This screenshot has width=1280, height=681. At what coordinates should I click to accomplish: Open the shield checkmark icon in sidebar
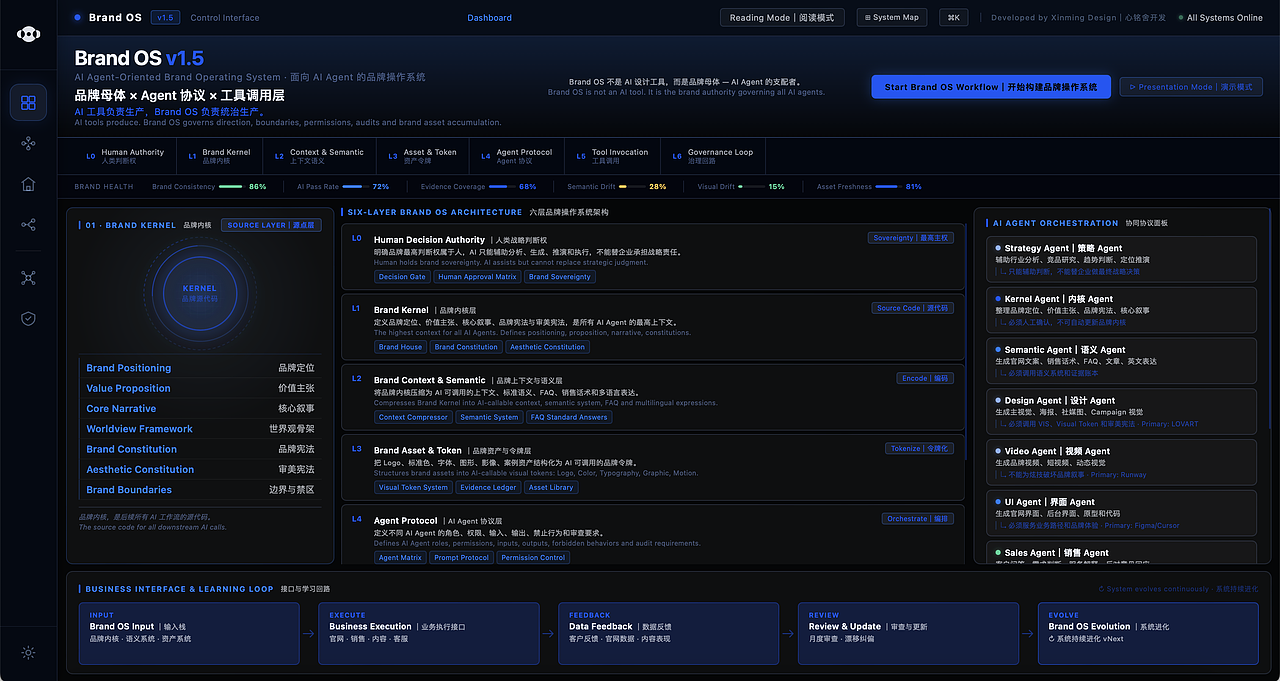tap(28, 318)
